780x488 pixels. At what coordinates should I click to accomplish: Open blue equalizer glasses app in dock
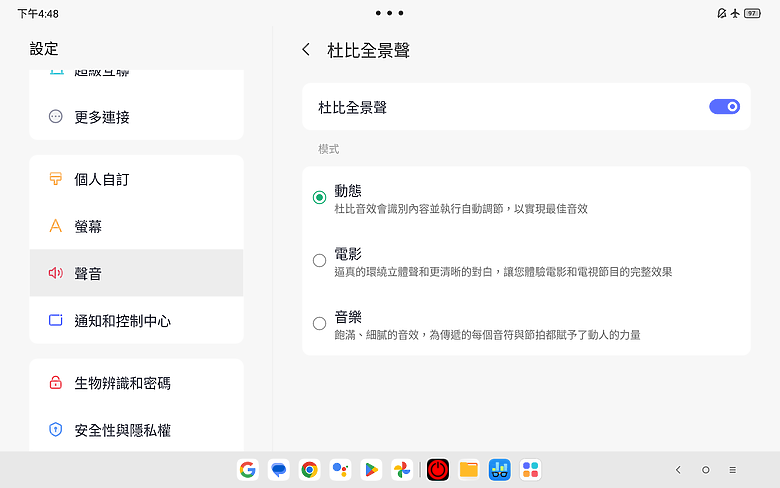coord(499,470)
